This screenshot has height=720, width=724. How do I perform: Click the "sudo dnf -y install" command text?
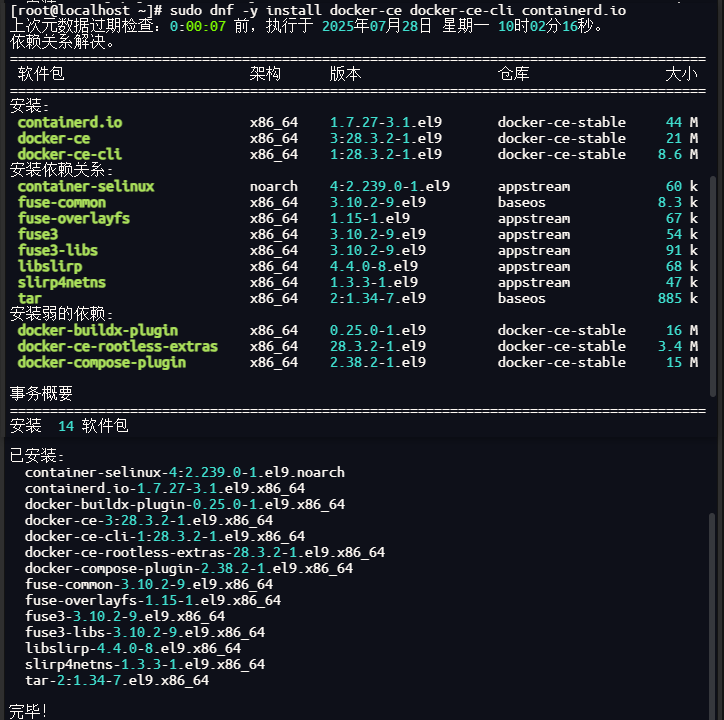click(x=246, y=10)
